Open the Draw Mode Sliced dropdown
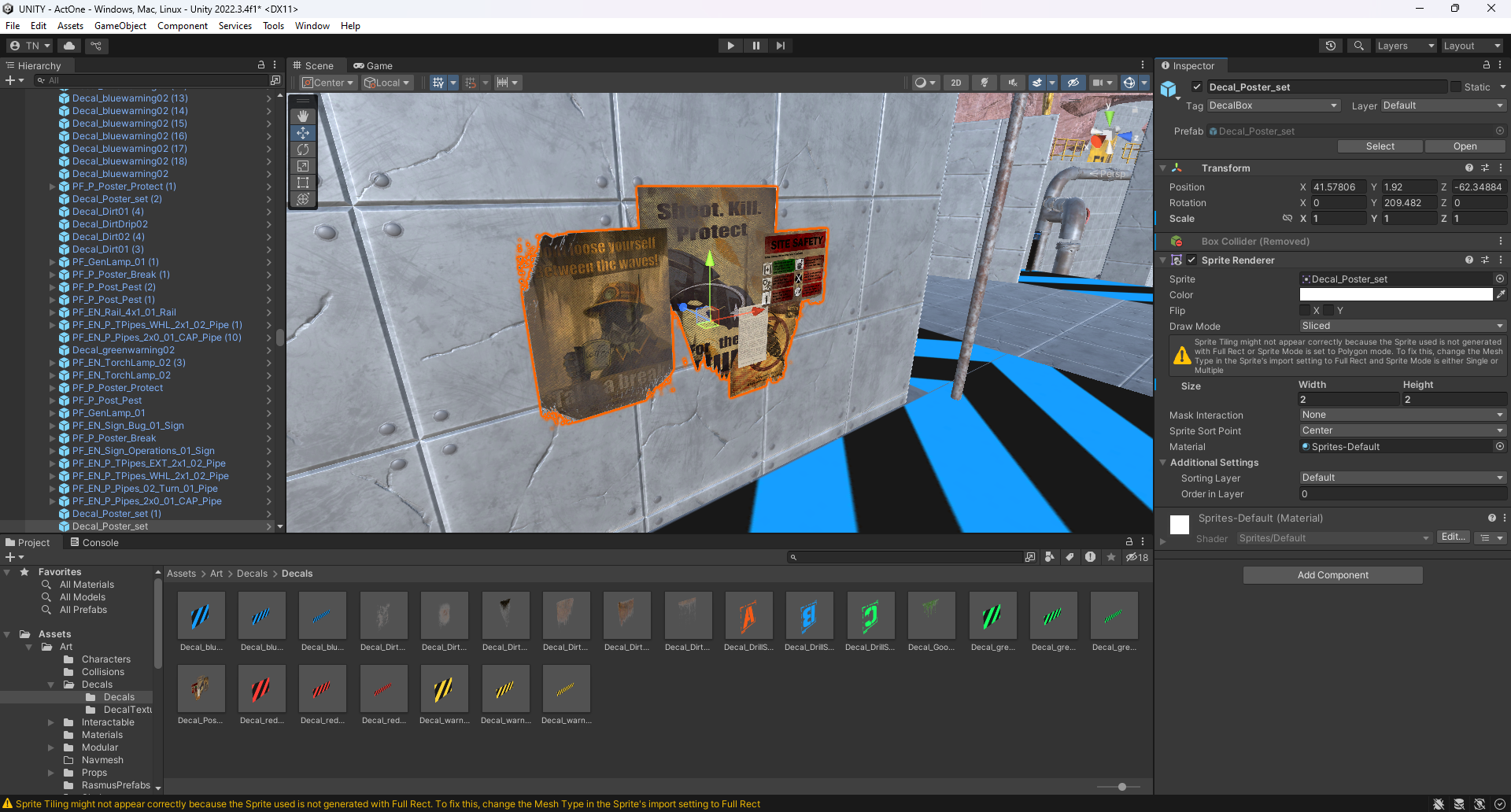 pyautogui.click(x=1402, y=326)
